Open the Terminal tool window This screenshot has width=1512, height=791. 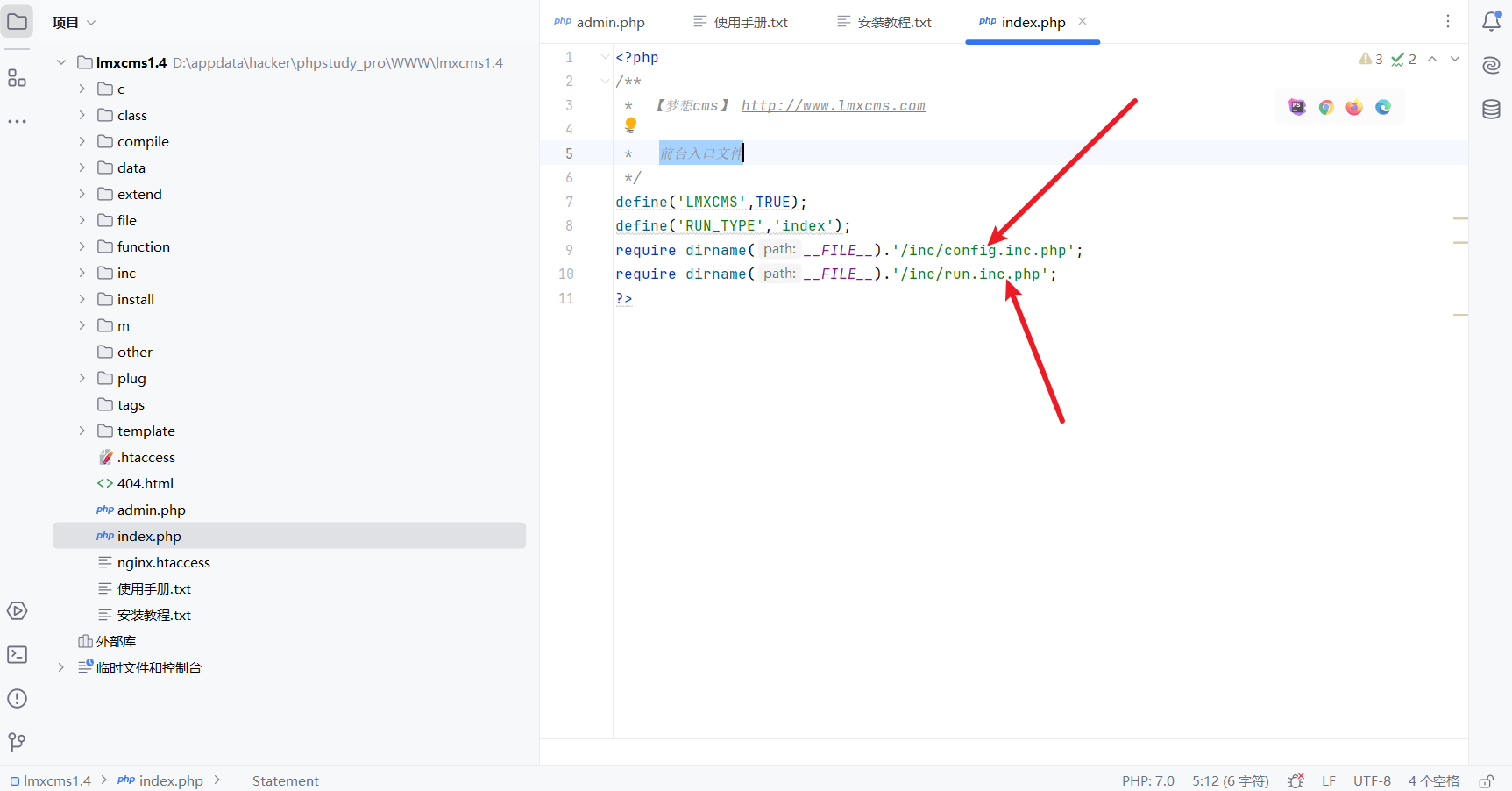coord(17,654)
